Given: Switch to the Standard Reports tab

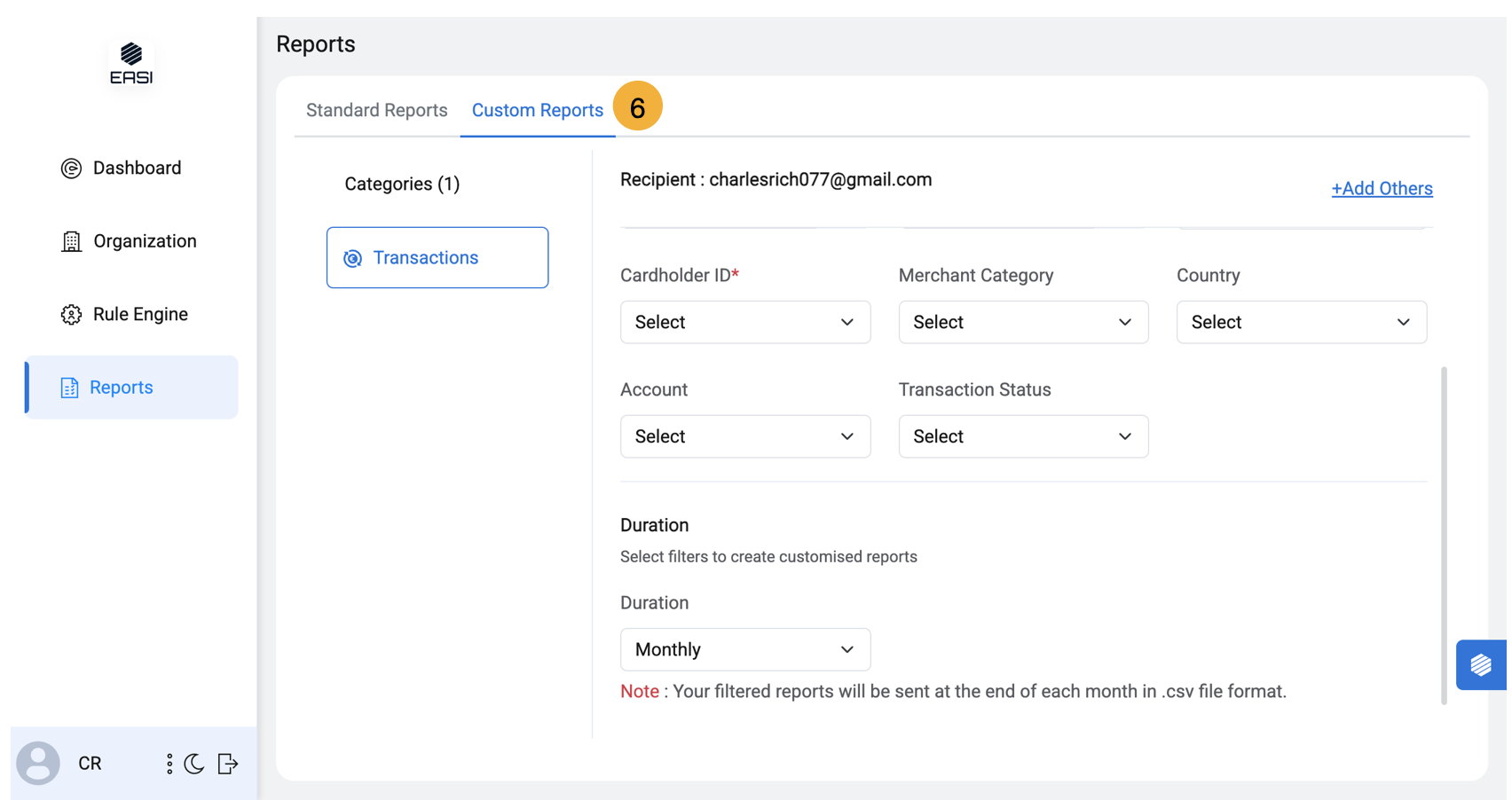Looking at the screenshot, I should (376, 110).
